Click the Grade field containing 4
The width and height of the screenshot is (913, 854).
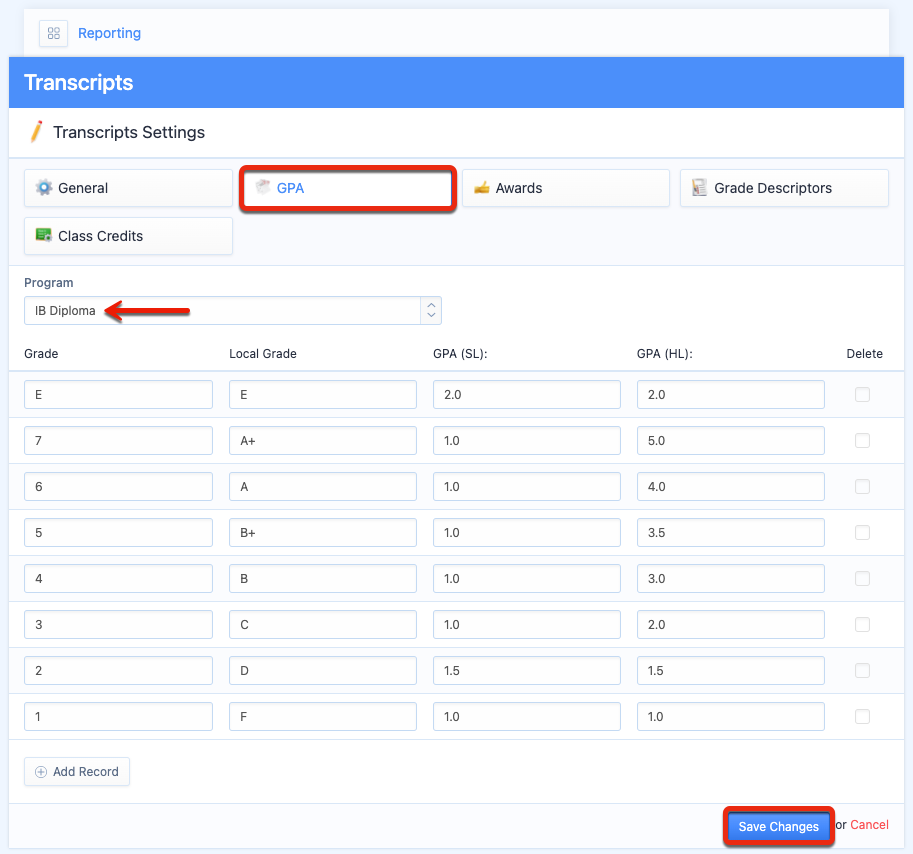tap(118, 579)
